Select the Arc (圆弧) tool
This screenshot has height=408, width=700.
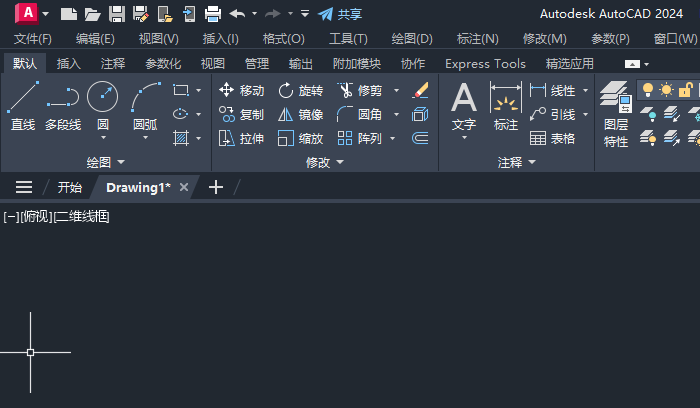point(146,106)
